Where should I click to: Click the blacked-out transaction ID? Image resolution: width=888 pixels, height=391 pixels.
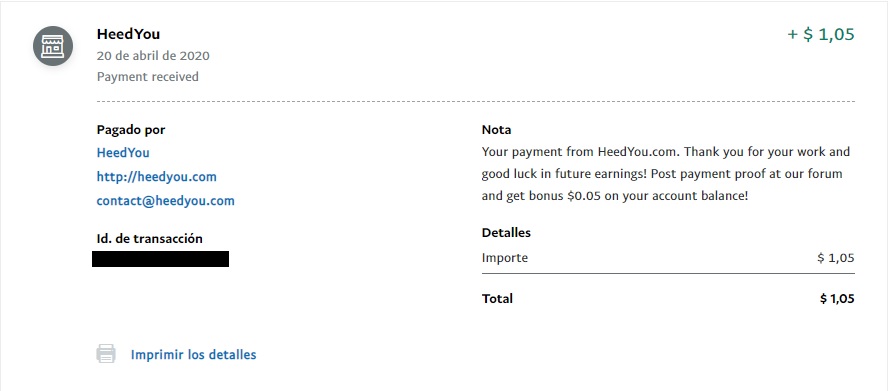click(x=160, y=259)
